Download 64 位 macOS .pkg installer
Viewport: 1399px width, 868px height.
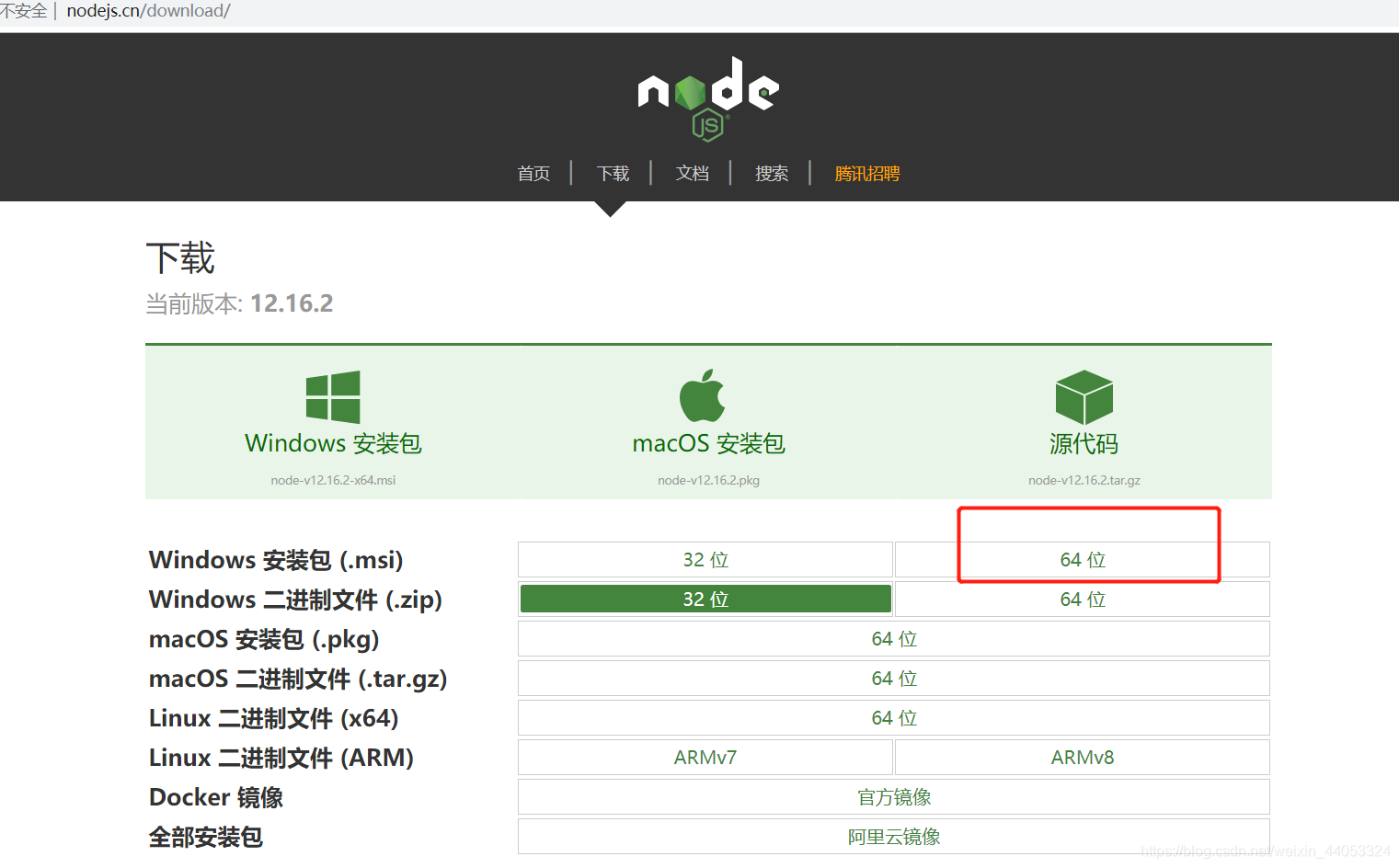(x=894, y=639)
